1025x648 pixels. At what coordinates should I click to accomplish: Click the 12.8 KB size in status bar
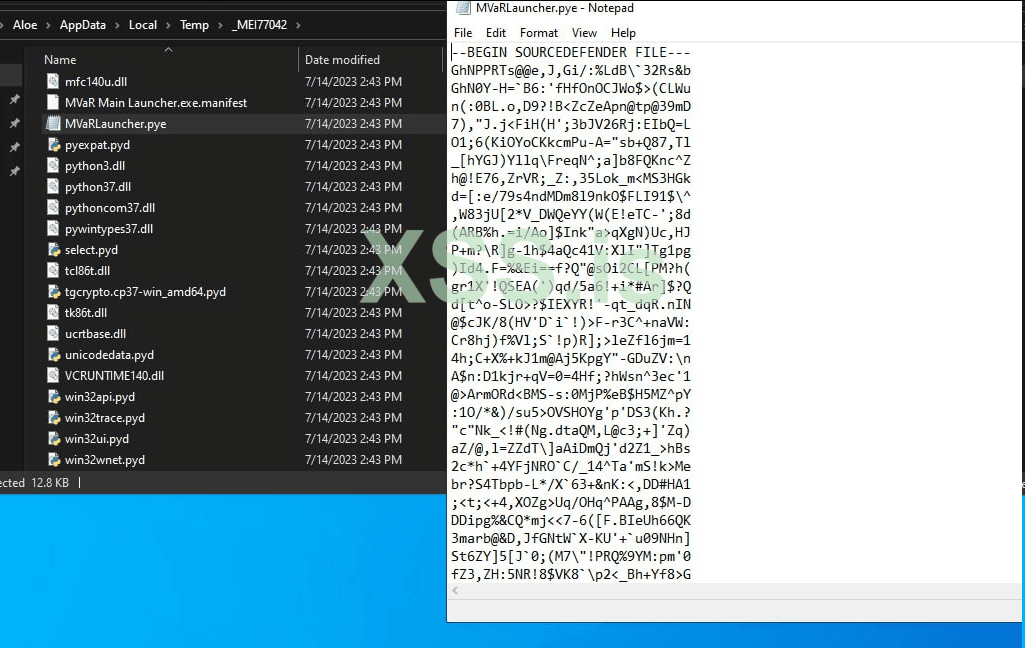50,483
